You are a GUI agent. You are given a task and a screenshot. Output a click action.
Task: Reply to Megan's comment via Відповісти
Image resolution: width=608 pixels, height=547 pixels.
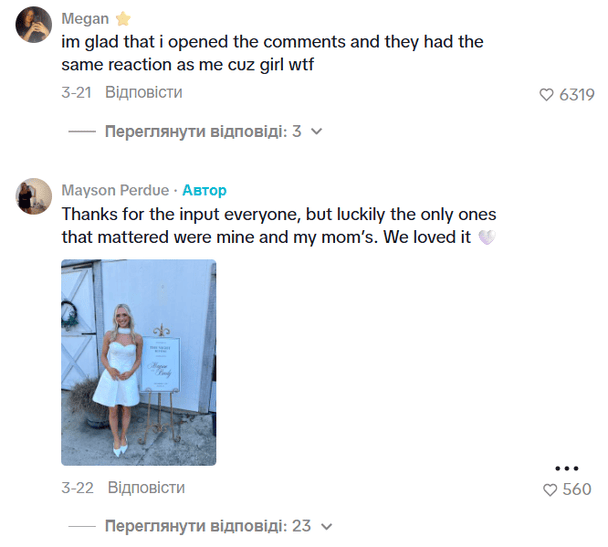click(x=144, y=93)
